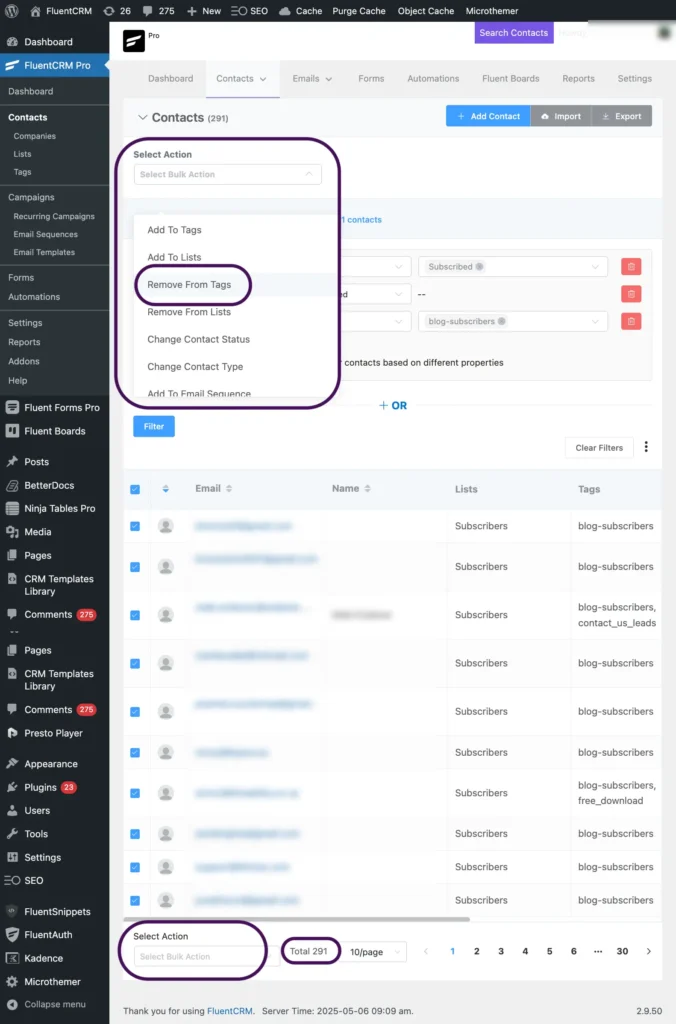Delete the blog-subscribers filter row with the red trash icon
This screenshot has width=676, height=1024.
[x=631, y=321]
